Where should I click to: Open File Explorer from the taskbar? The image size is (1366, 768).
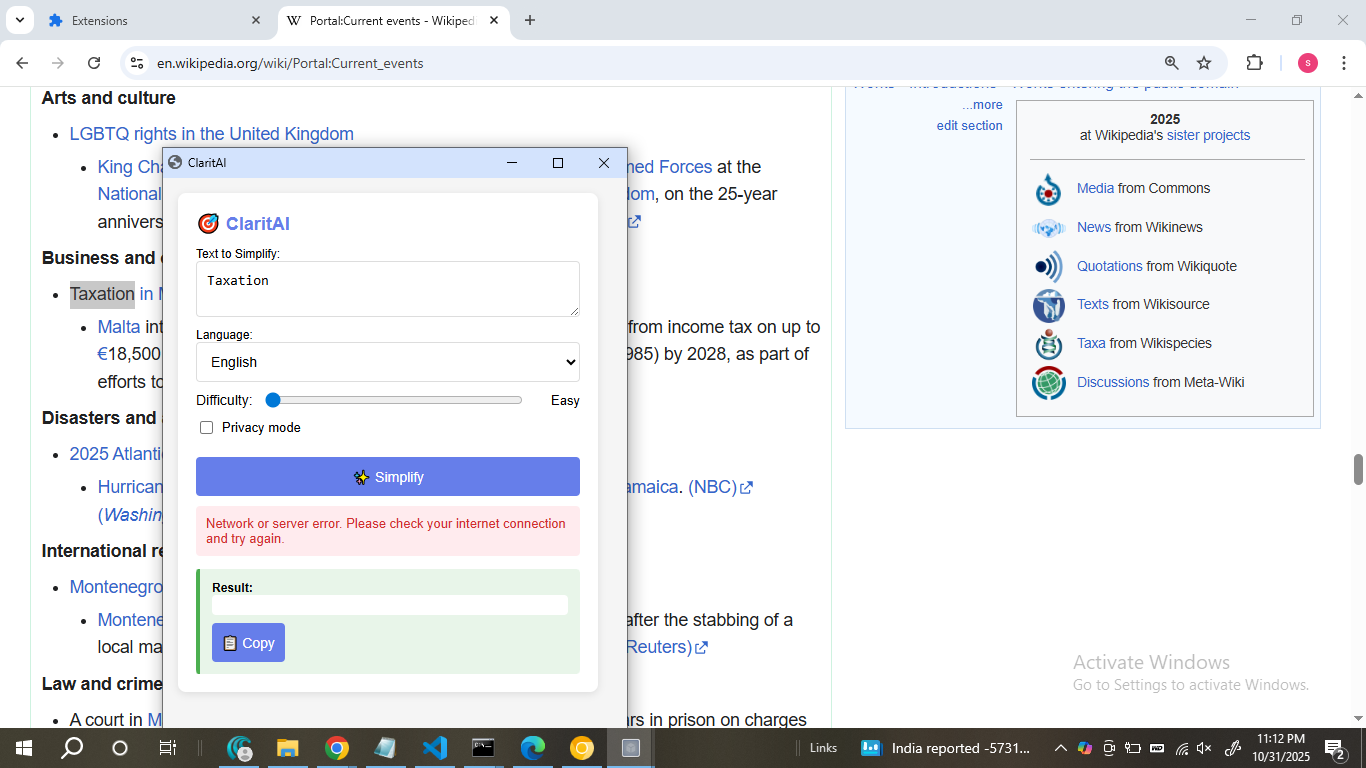[288, 748]
